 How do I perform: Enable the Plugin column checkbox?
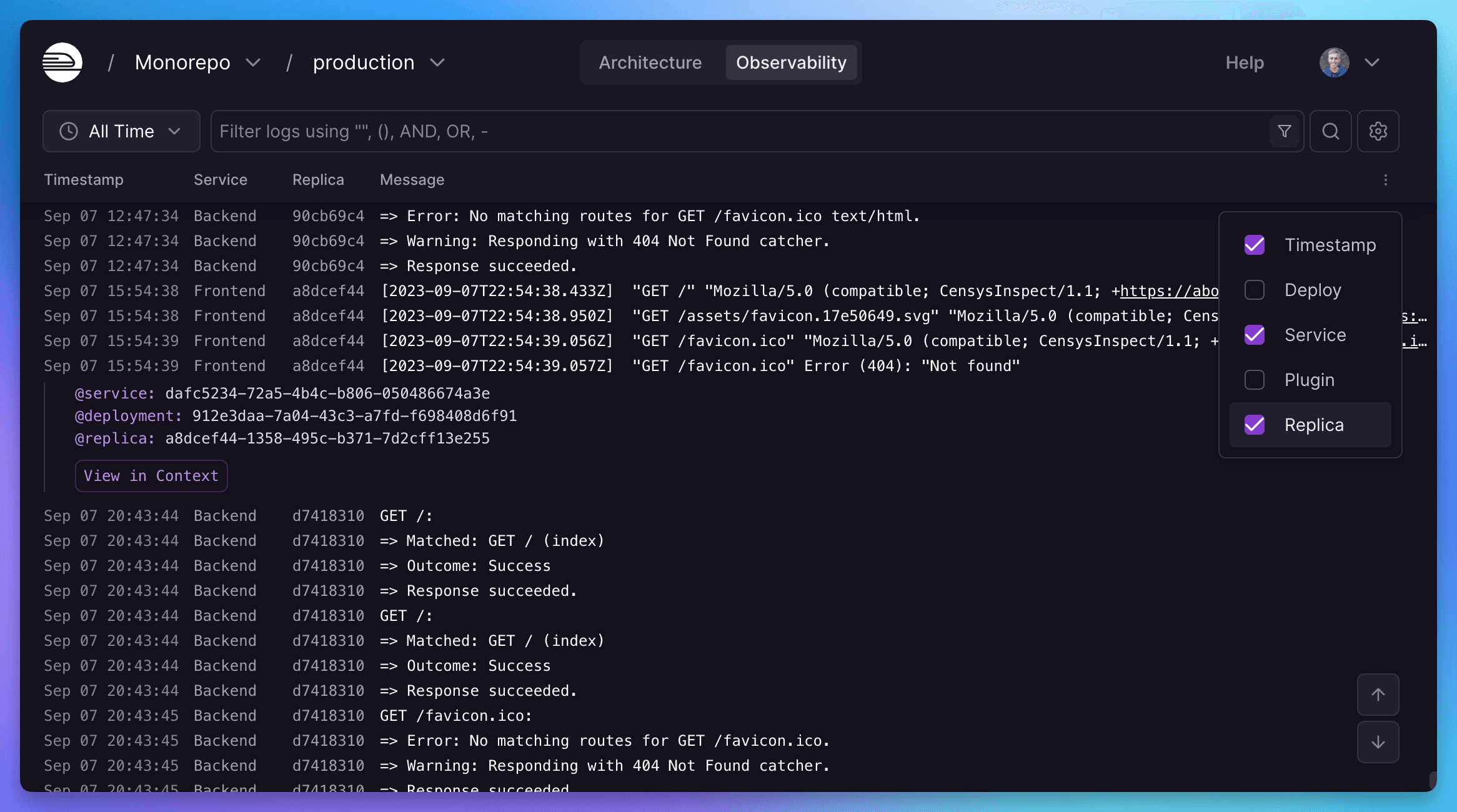[1255, 380]
